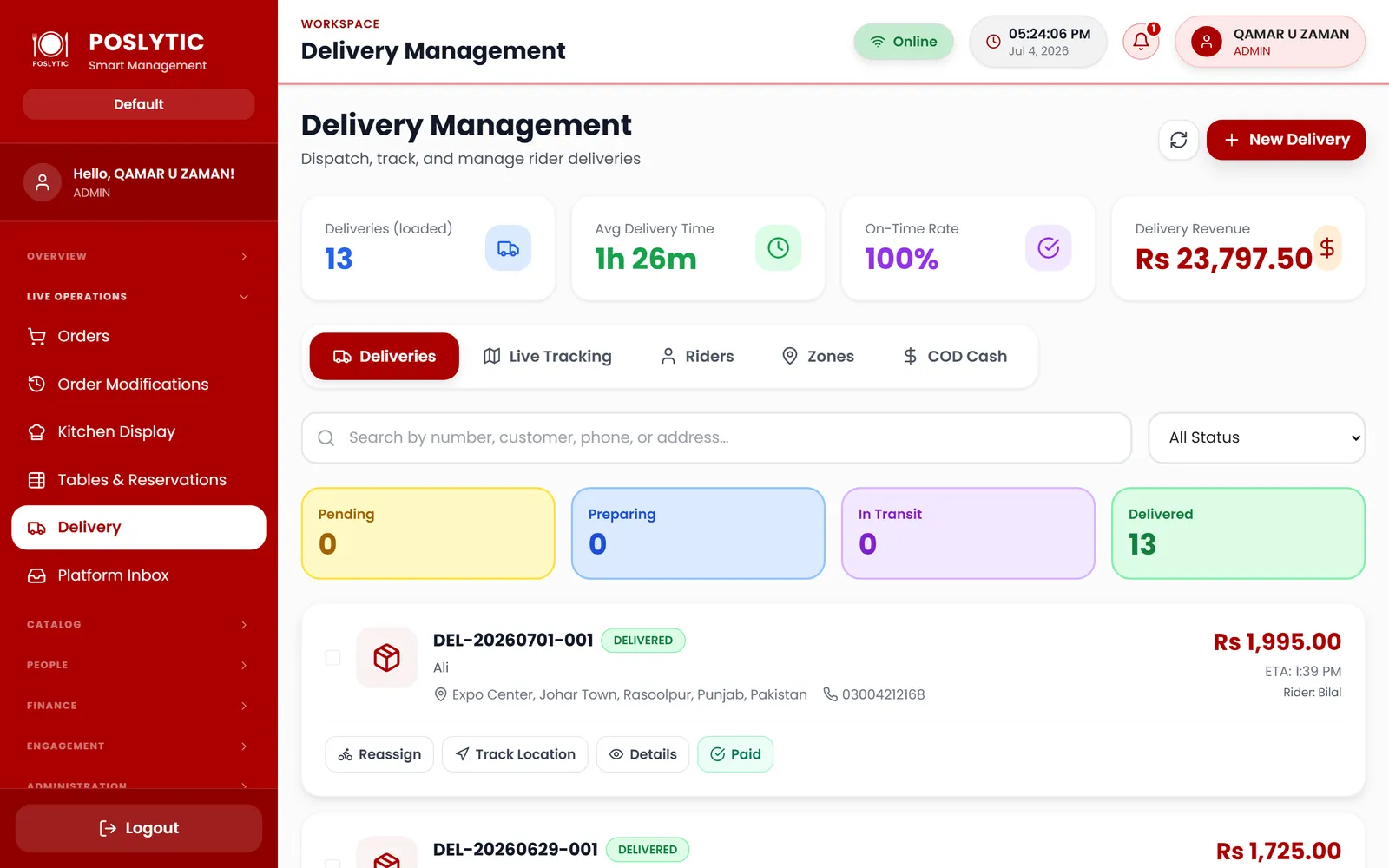Viewport: 1389px width, 868px height.
Task: Click Track Location button
Action: [x=515, y=754]
